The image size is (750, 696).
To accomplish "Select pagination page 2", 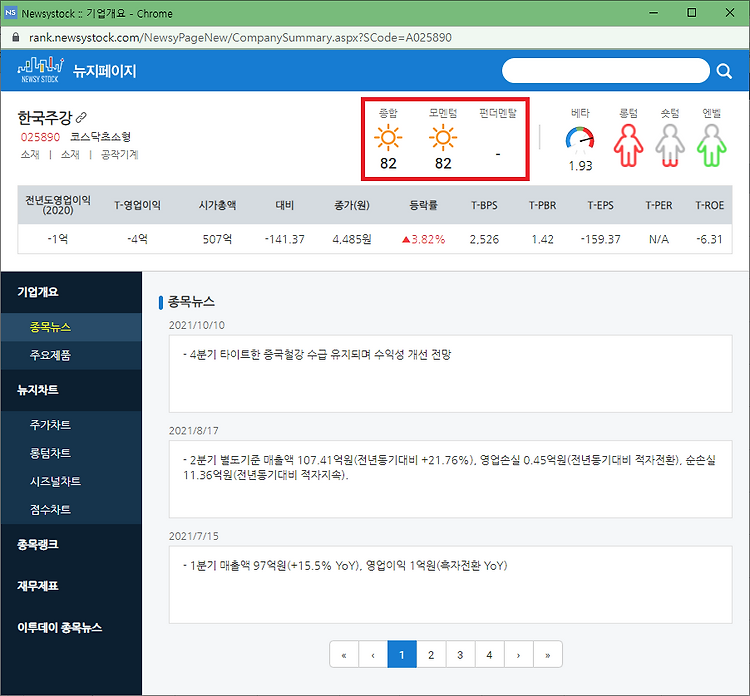I will (x=431, y=654).
